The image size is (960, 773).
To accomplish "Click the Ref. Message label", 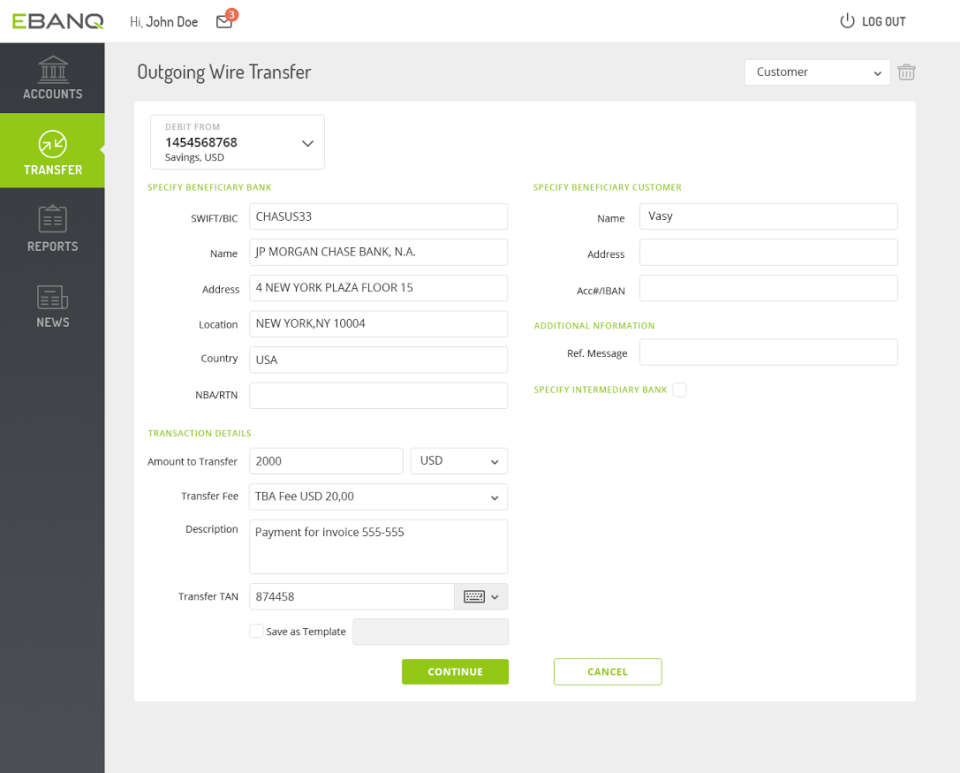I will pos(597,353).
